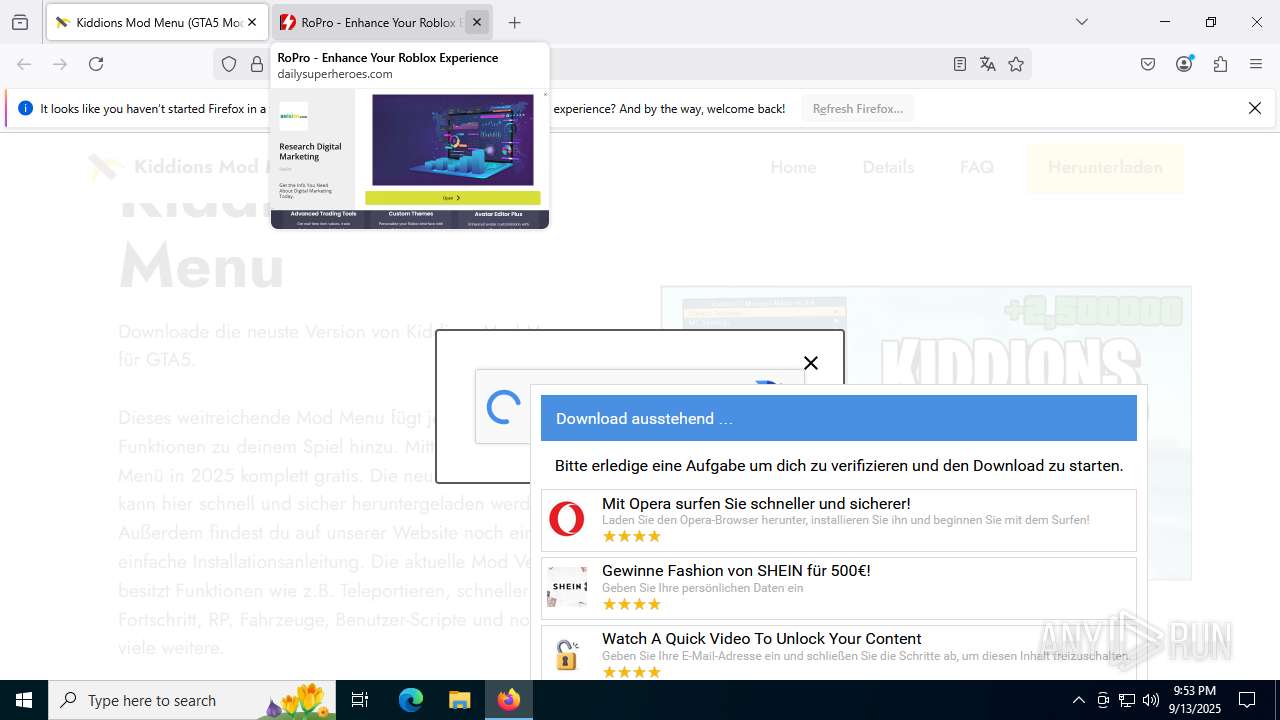This screenshot has height=720, width=1280.
Task: Go back to previous page
Action: [x=24, y=64]
